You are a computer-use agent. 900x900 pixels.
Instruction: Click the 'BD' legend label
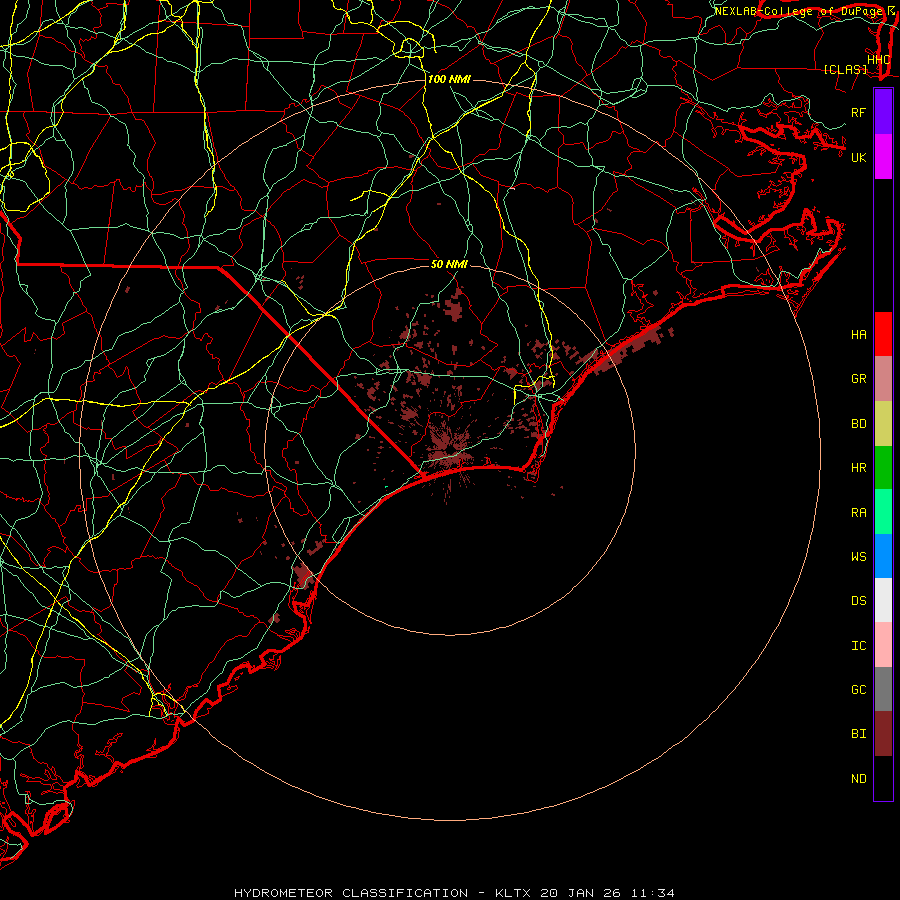[858, 424]
